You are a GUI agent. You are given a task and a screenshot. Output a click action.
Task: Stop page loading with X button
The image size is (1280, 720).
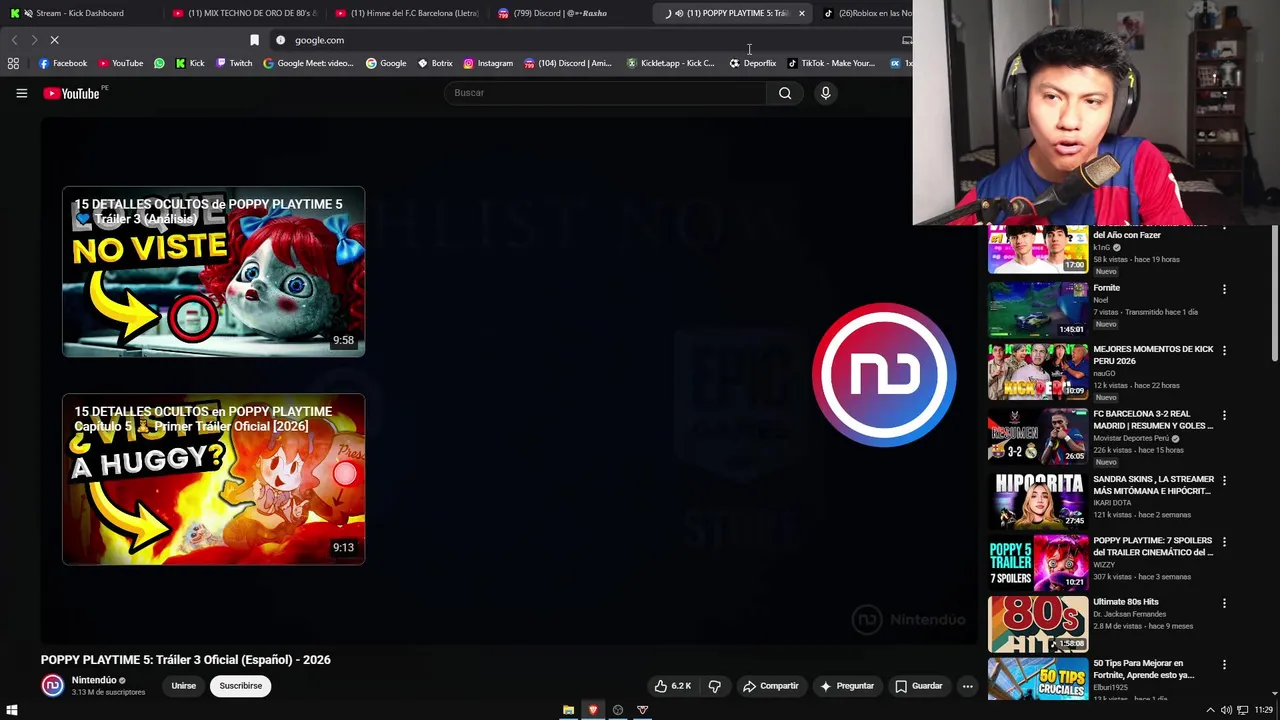click(54, 40)
